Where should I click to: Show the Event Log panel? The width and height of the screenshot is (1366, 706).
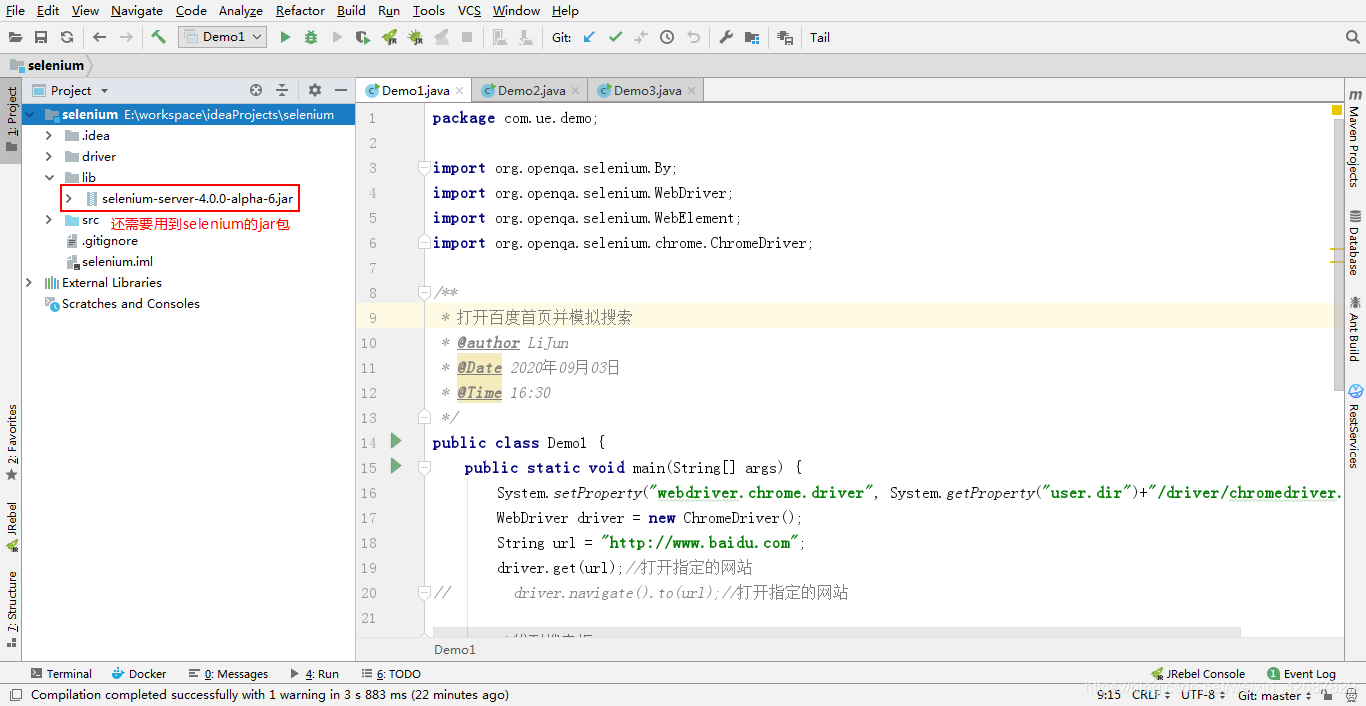[x=1301, y=674]
